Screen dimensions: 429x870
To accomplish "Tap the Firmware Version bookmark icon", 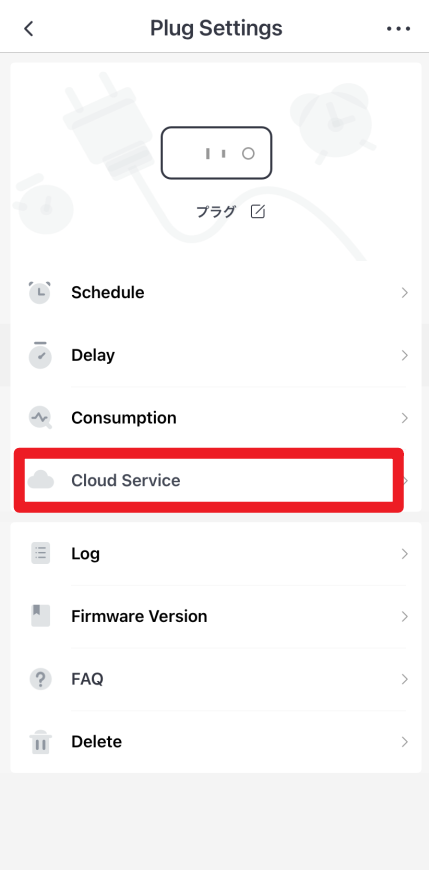I will click(x=41, y=616).
